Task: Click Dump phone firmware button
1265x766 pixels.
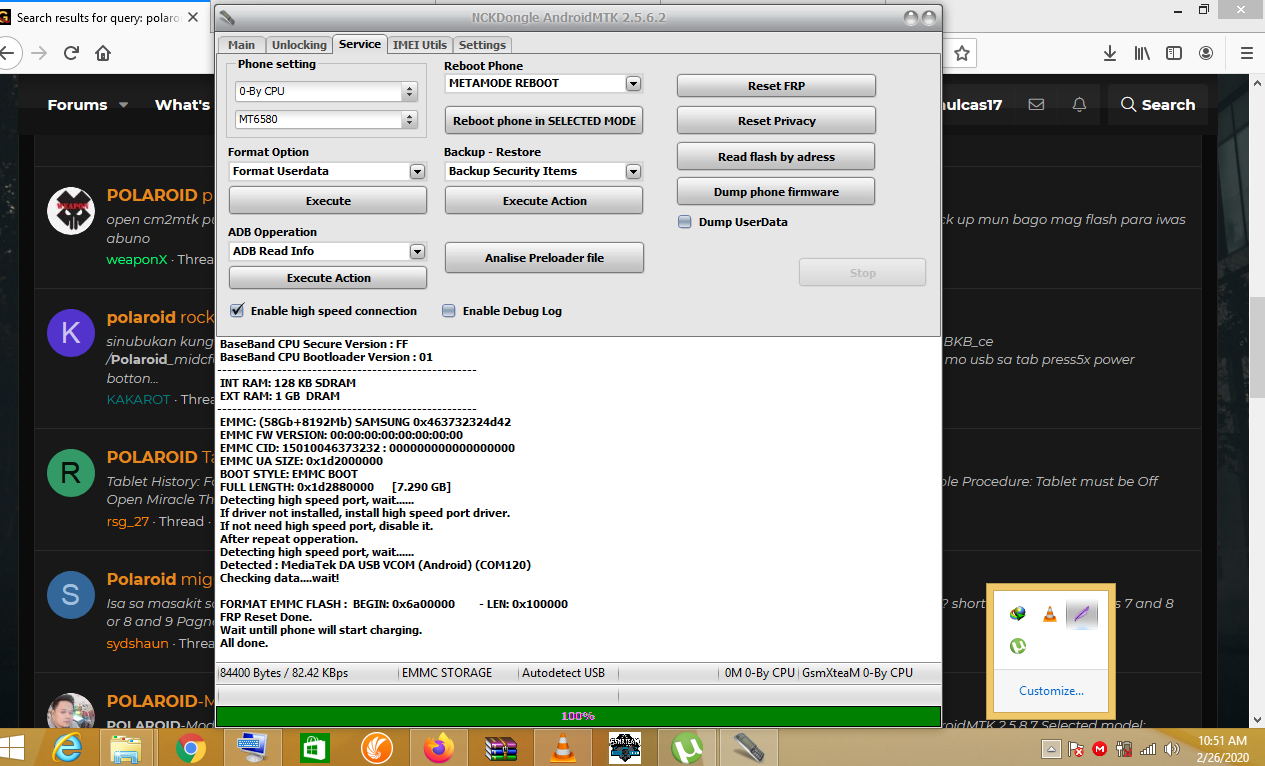Action: 776,191
